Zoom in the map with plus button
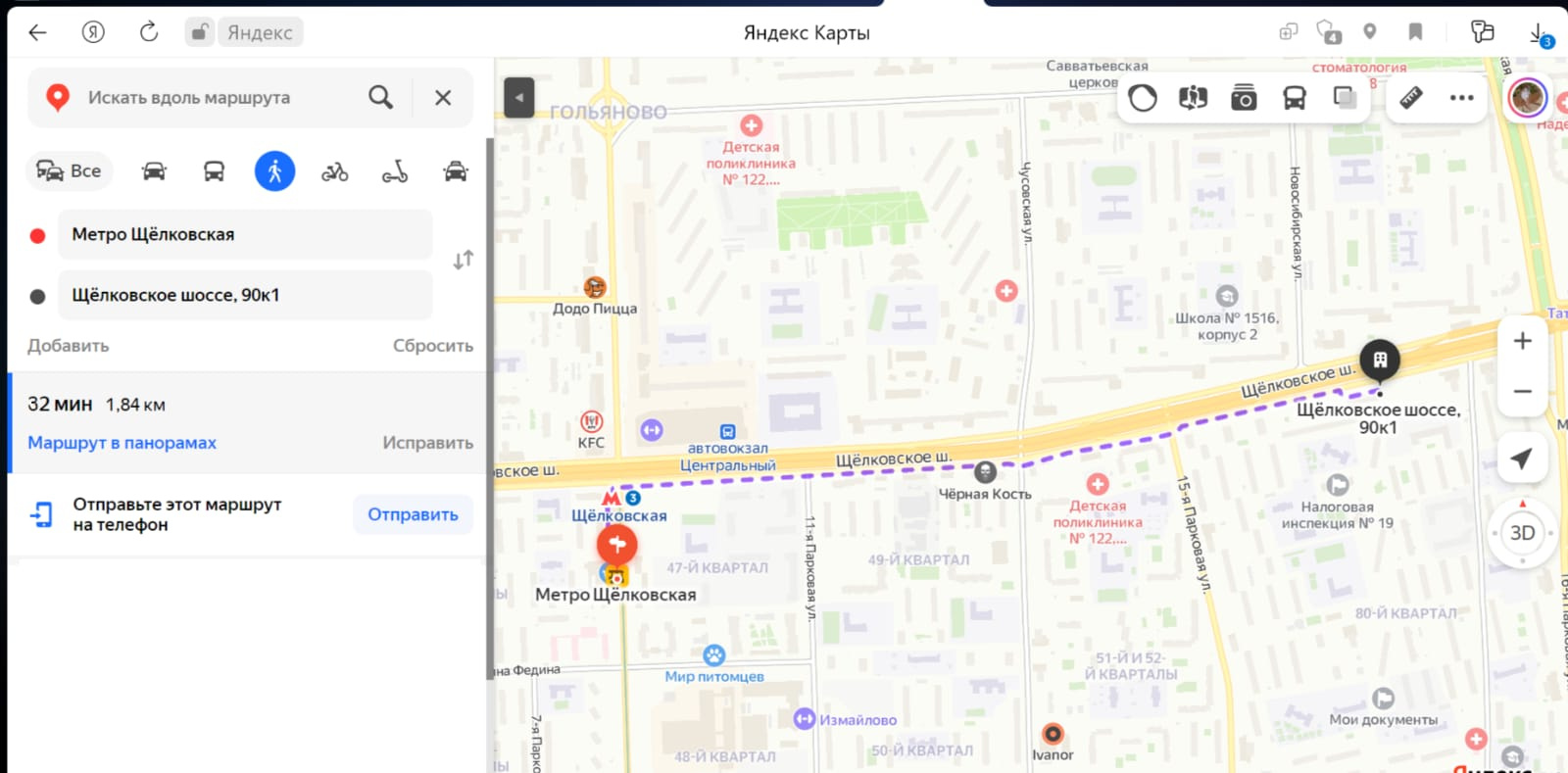Viewport: 1568px width, 773px height. 1522,341
